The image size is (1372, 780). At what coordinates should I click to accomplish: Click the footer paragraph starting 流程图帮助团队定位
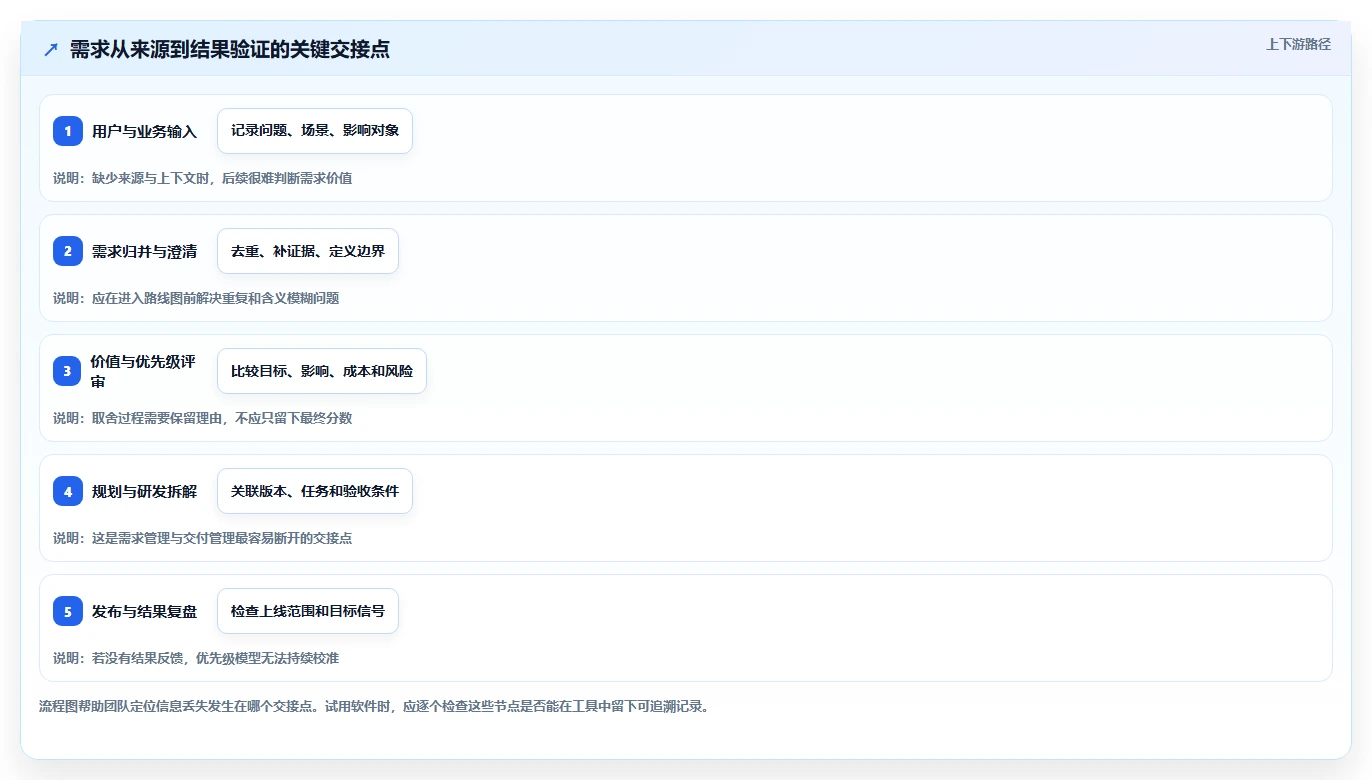[374, 706]
